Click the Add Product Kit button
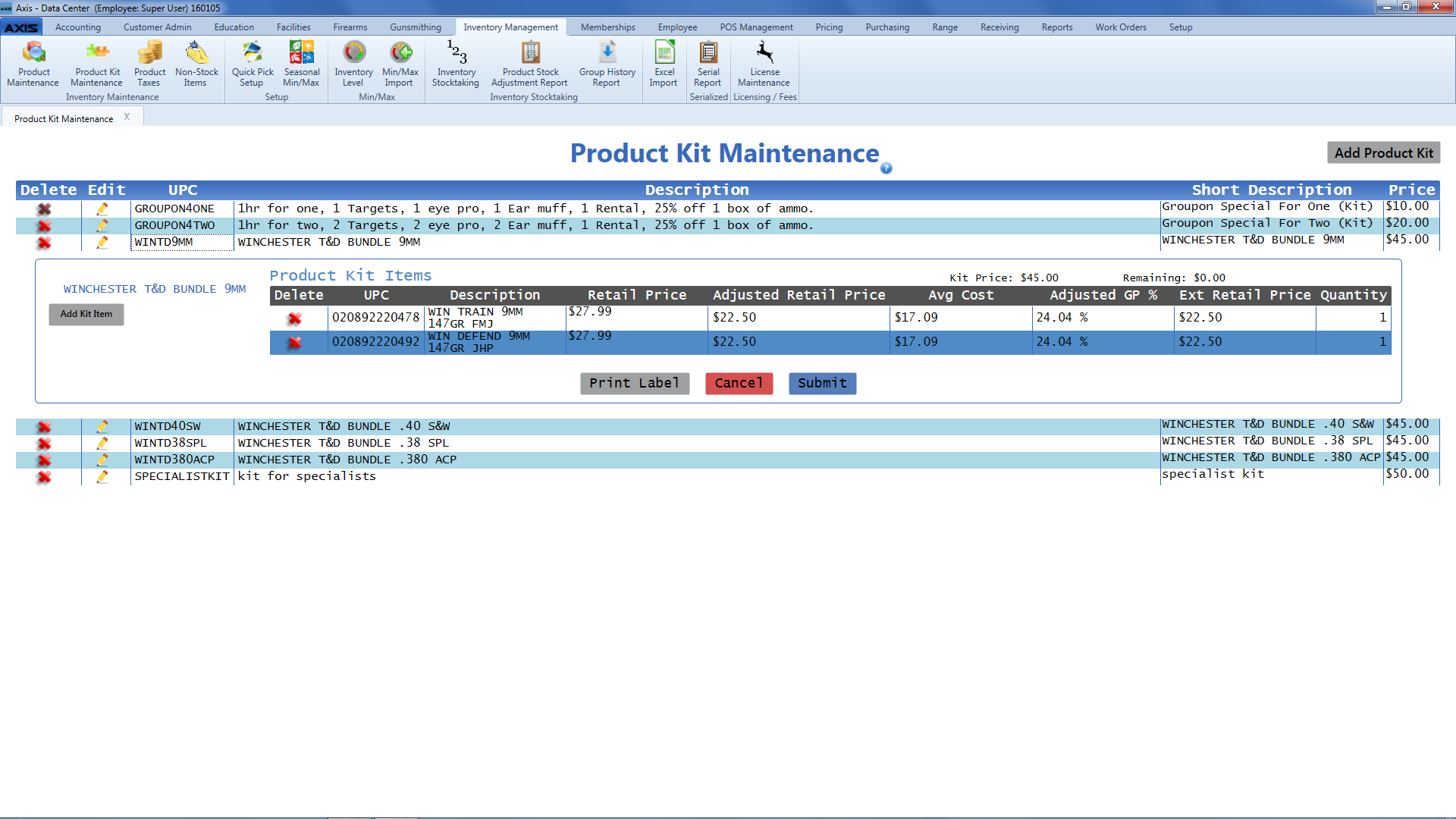This screenshot has height=819, width=1456. [1383, 152]
